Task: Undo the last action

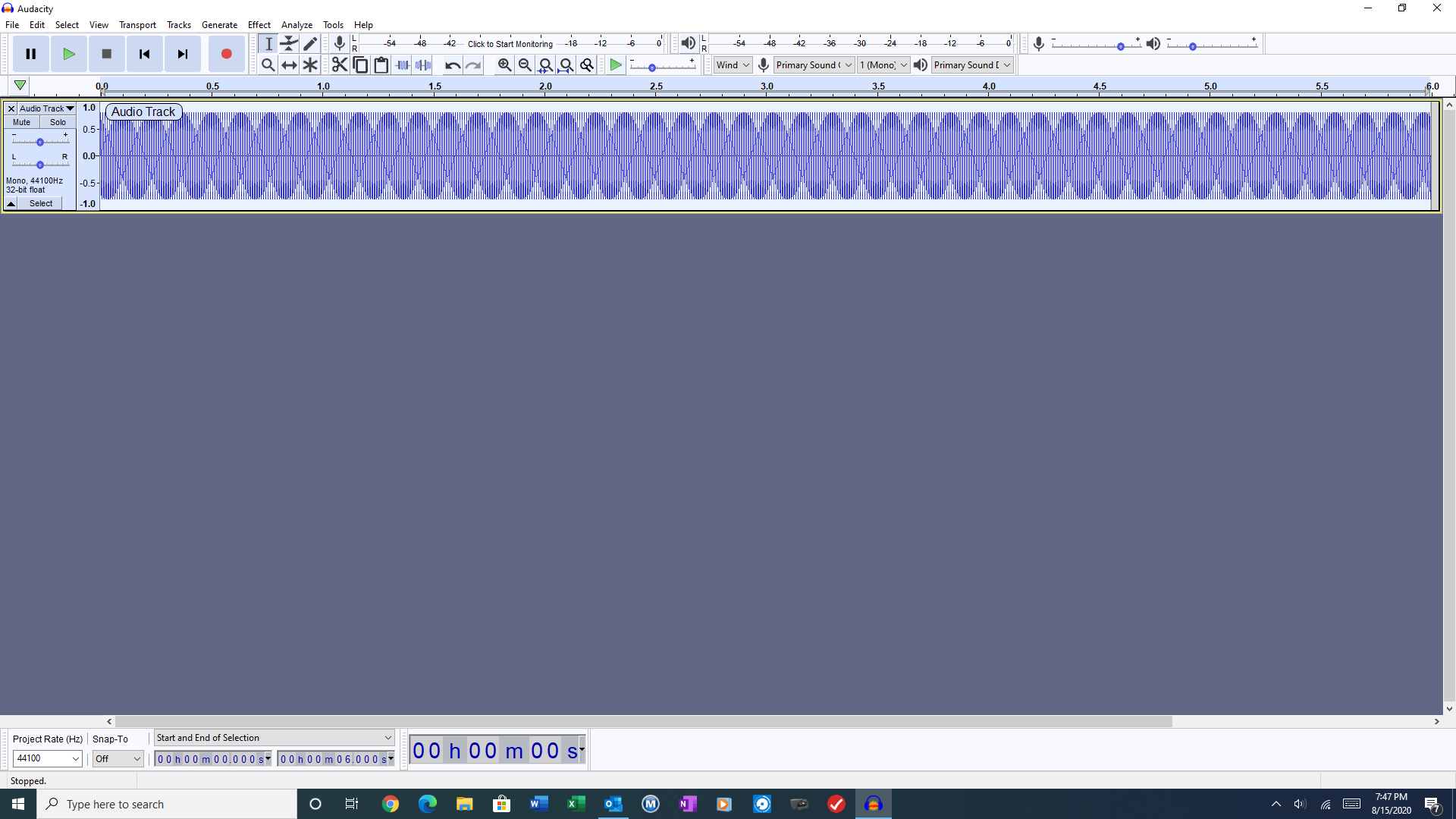Action: coord(453,65)
